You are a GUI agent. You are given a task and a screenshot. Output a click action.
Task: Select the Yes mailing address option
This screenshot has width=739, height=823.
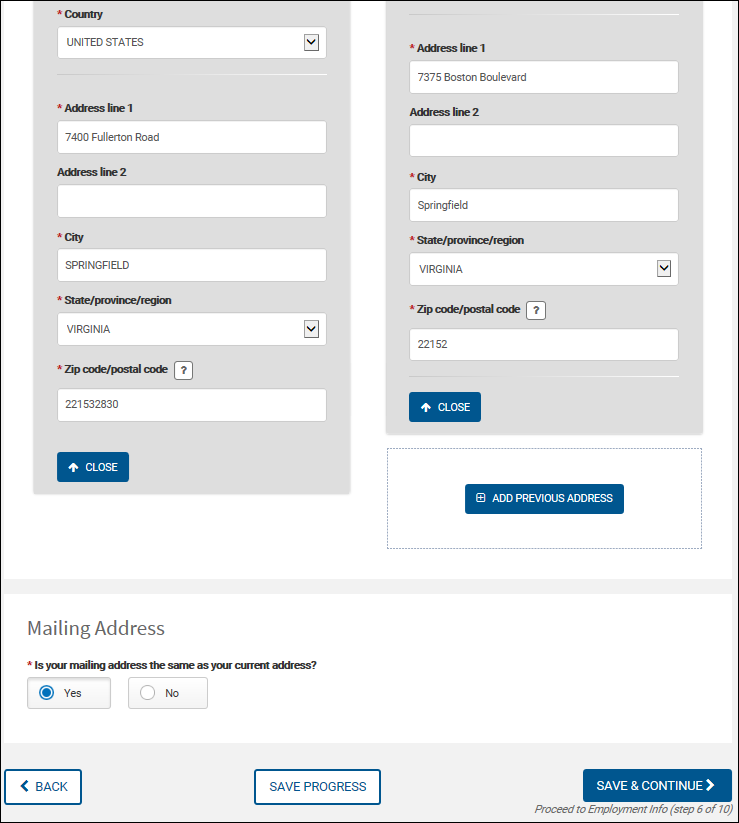coord(69,693)
